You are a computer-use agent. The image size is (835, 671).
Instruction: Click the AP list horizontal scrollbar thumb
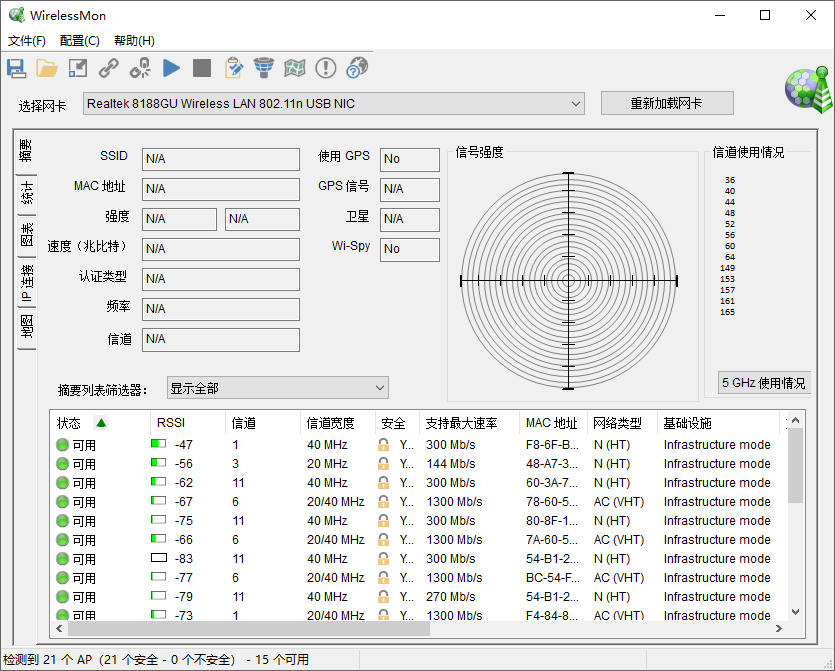(x=248, y=628)
